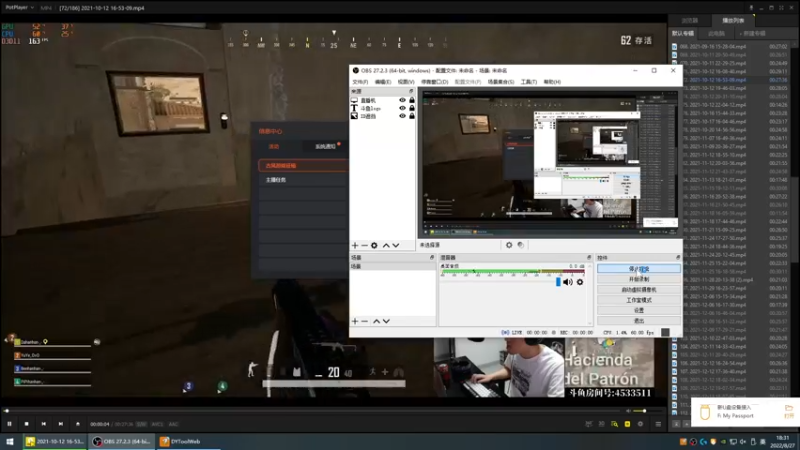The image size is (800, 450).
Task: Mute desktop audio with speaker icon
Action: [x=568, y=282]
